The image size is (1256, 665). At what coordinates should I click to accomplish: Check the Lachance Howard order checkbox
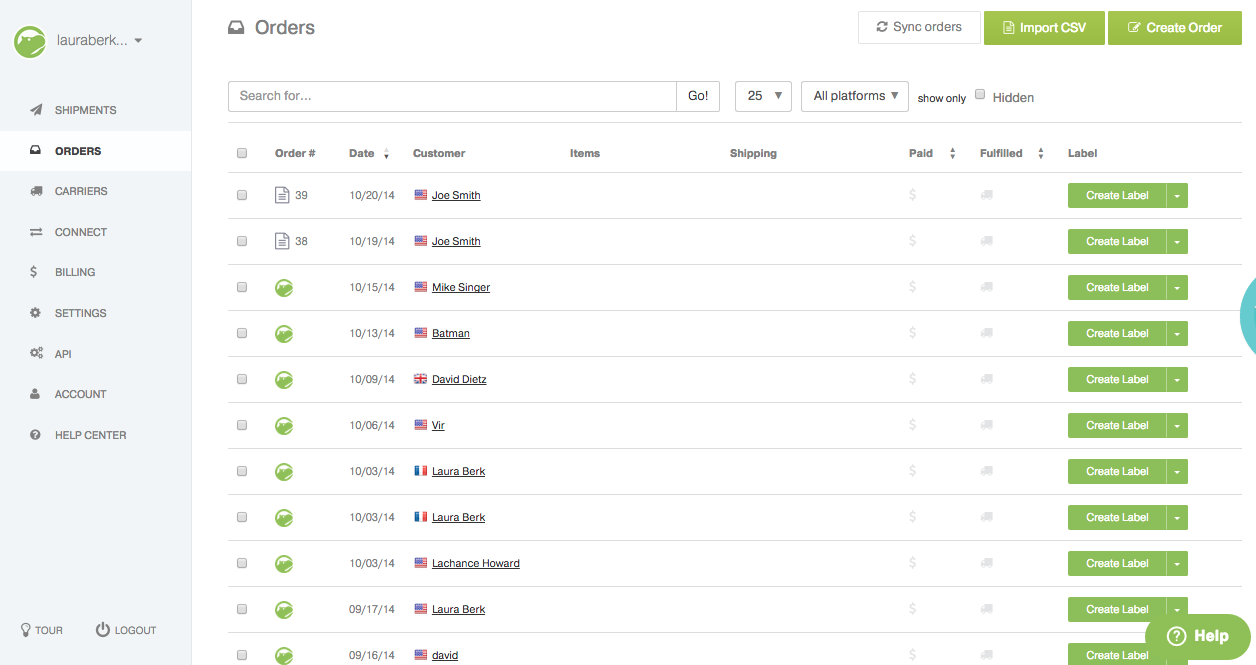(242, 563)
